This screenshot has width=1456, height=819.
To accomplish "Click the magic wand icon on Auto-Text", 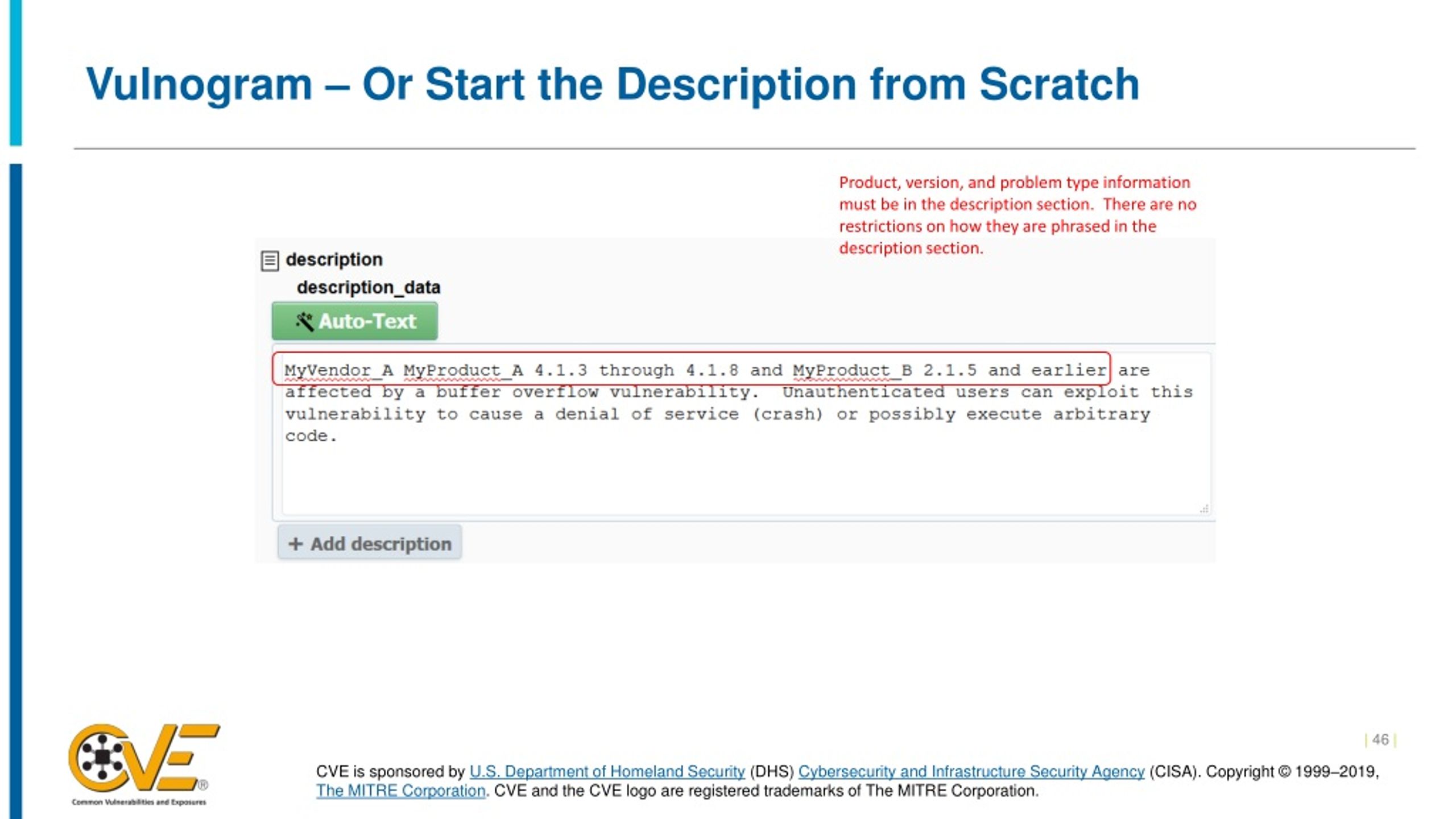I will pos(304,321).
